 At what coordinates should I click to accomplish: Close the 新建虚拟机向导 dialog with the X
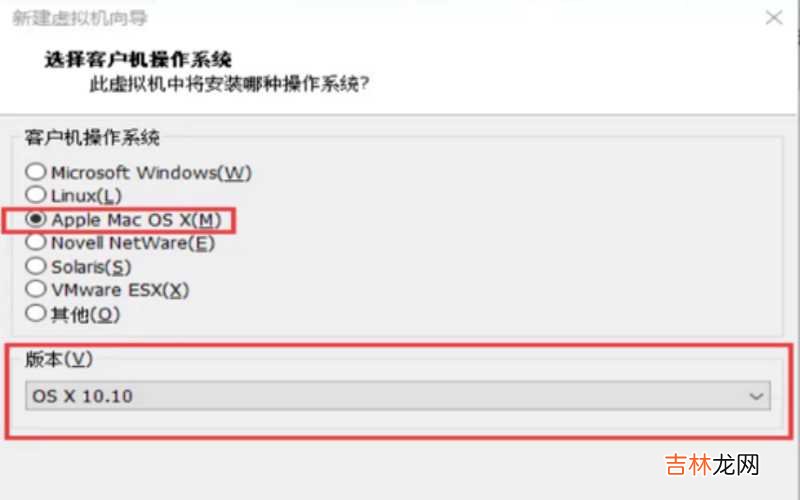tap(774, 18)
